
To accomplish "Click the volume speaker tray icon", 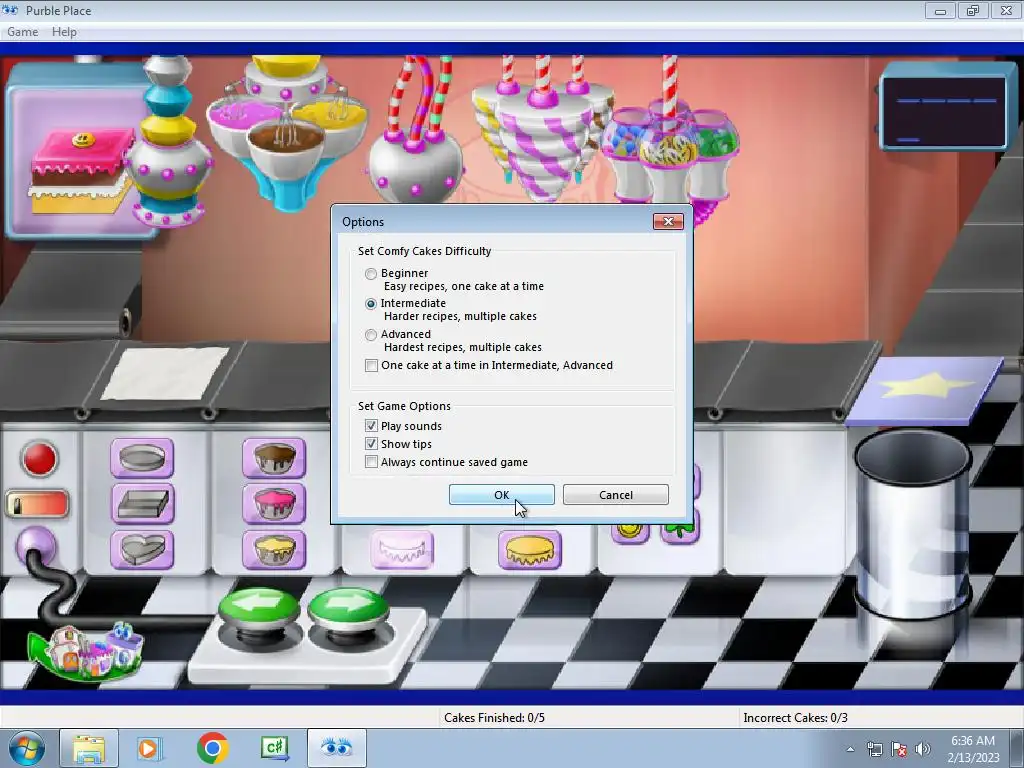I will 923,749.
